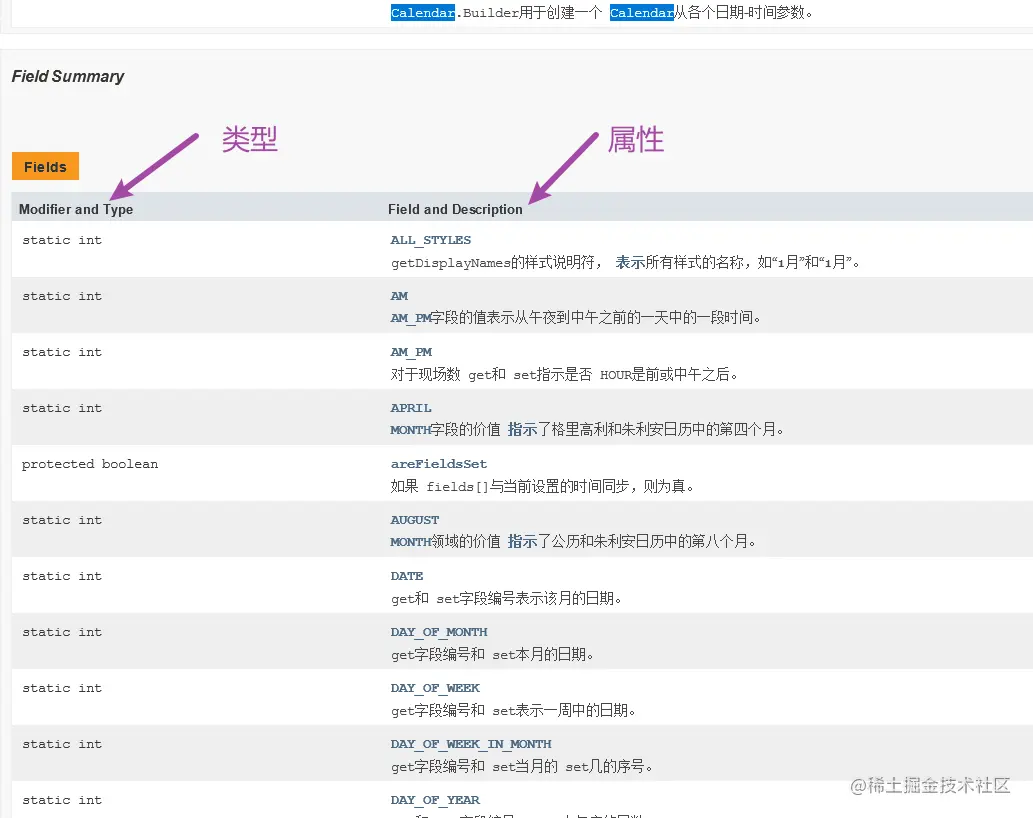The width and height of the screenshot is (1033, 818).
Task: Go to the AUGUST field details
Action: (x=414, y=520)
